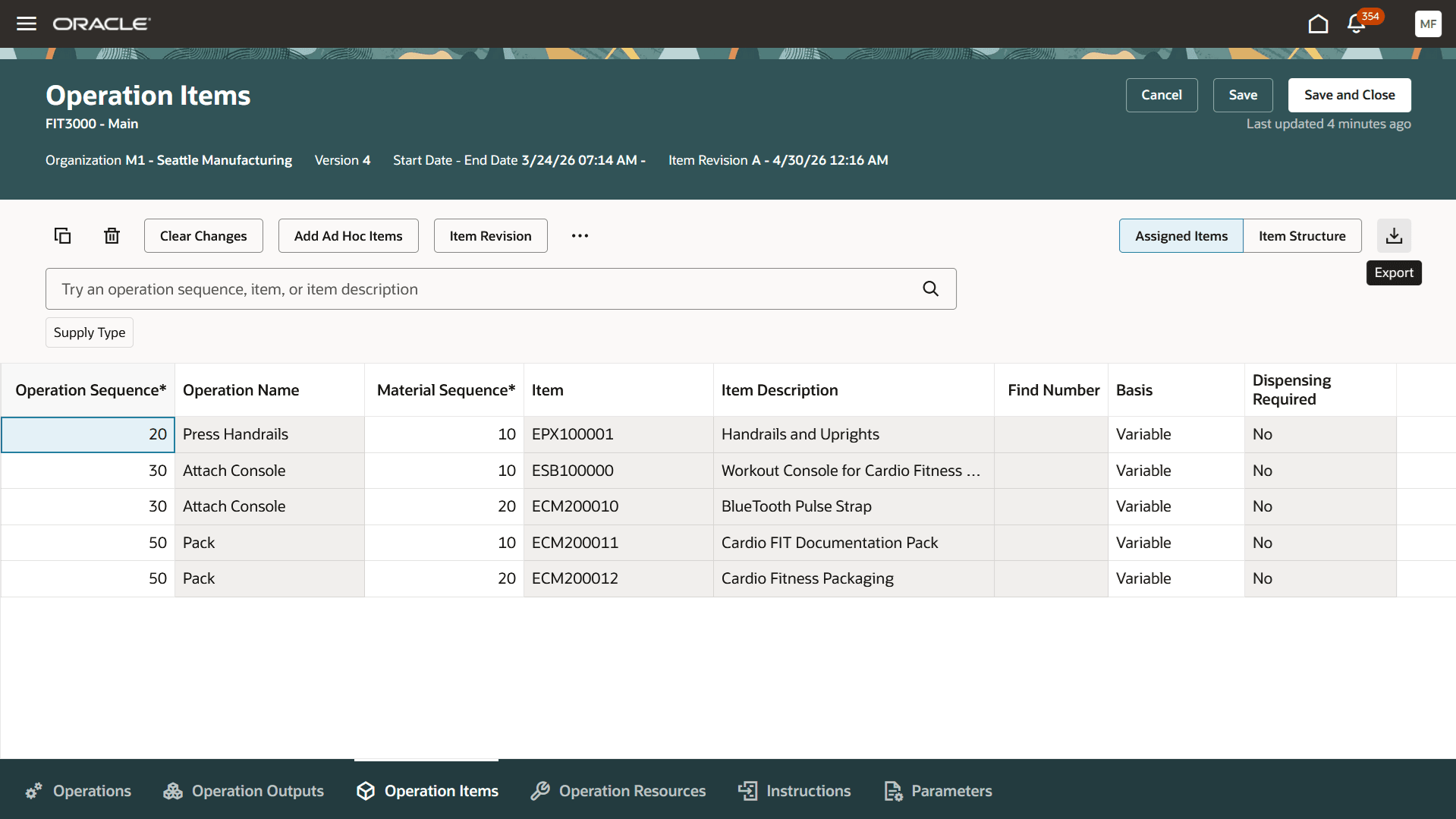Select the Operation Items tab
This screenshot has width=1456, height=819.
pyautogui.click(x=427, y=791)
